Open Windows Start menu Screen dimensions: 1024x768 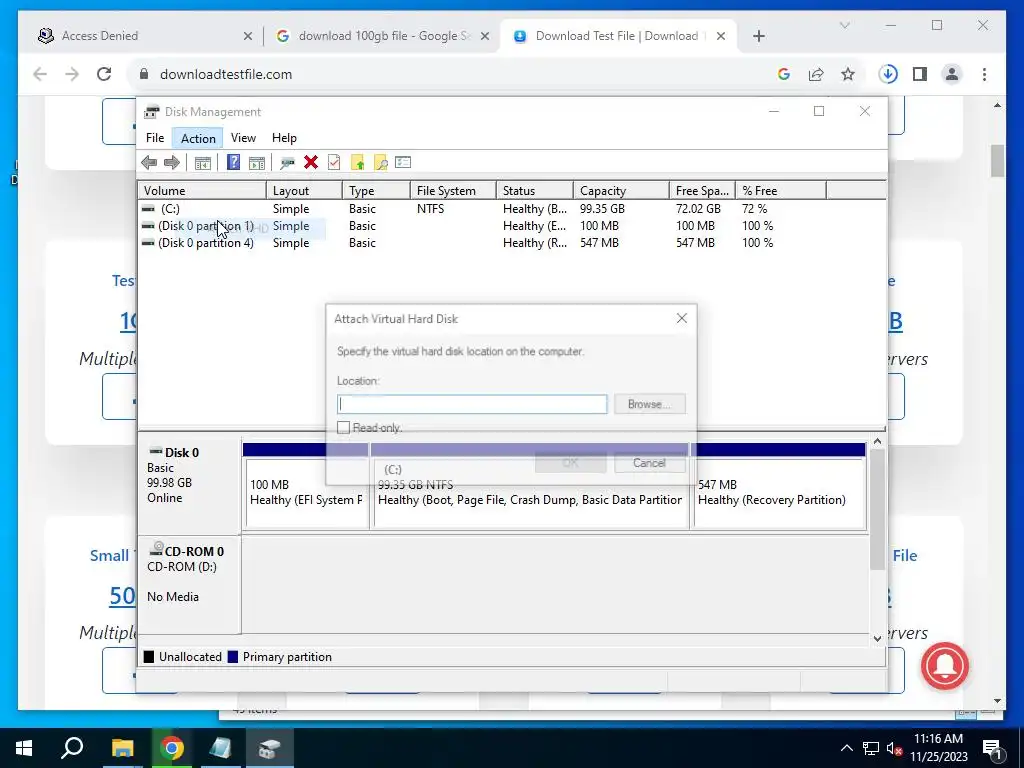pos(24,748)
